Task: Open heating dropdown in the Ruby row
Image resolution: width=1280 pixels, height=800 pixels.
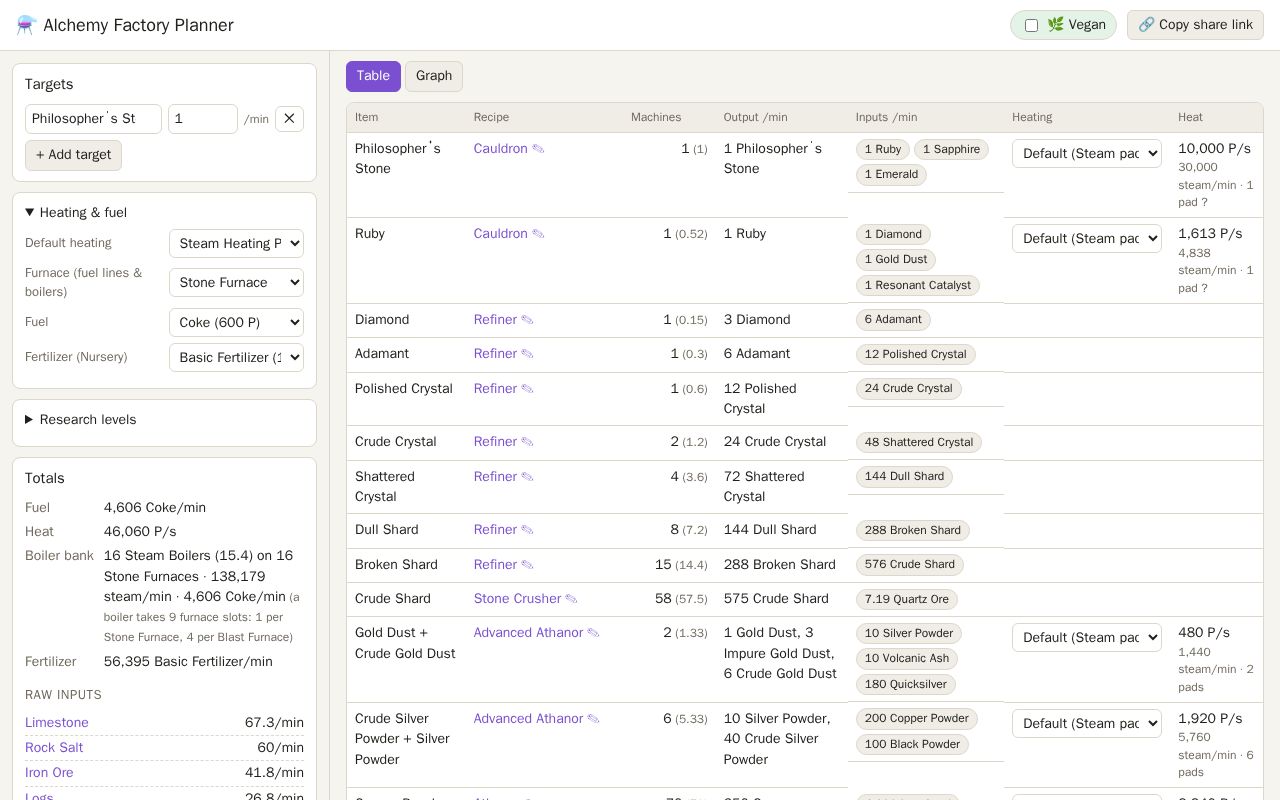Action: [1087, 238]
